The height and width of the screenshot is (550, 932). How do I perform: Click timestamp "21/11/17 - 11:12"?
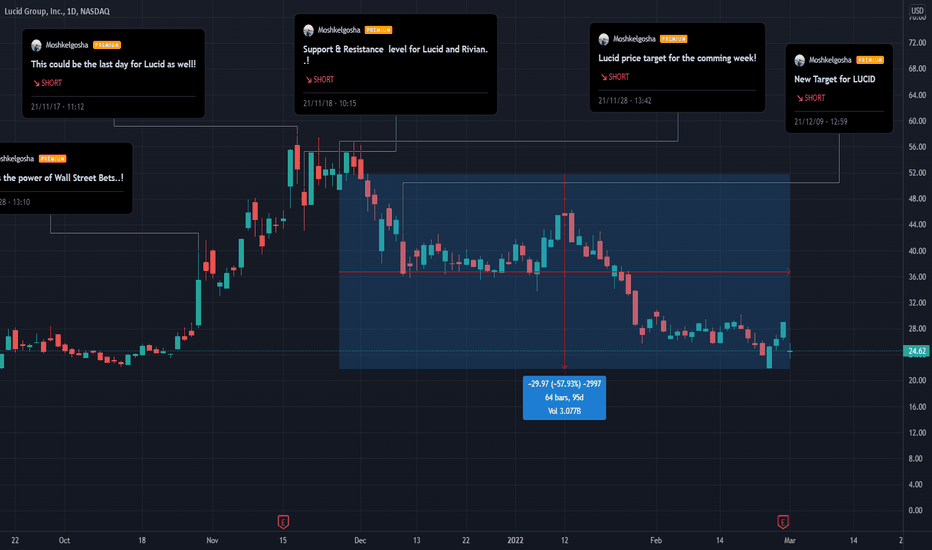(58, 107)
